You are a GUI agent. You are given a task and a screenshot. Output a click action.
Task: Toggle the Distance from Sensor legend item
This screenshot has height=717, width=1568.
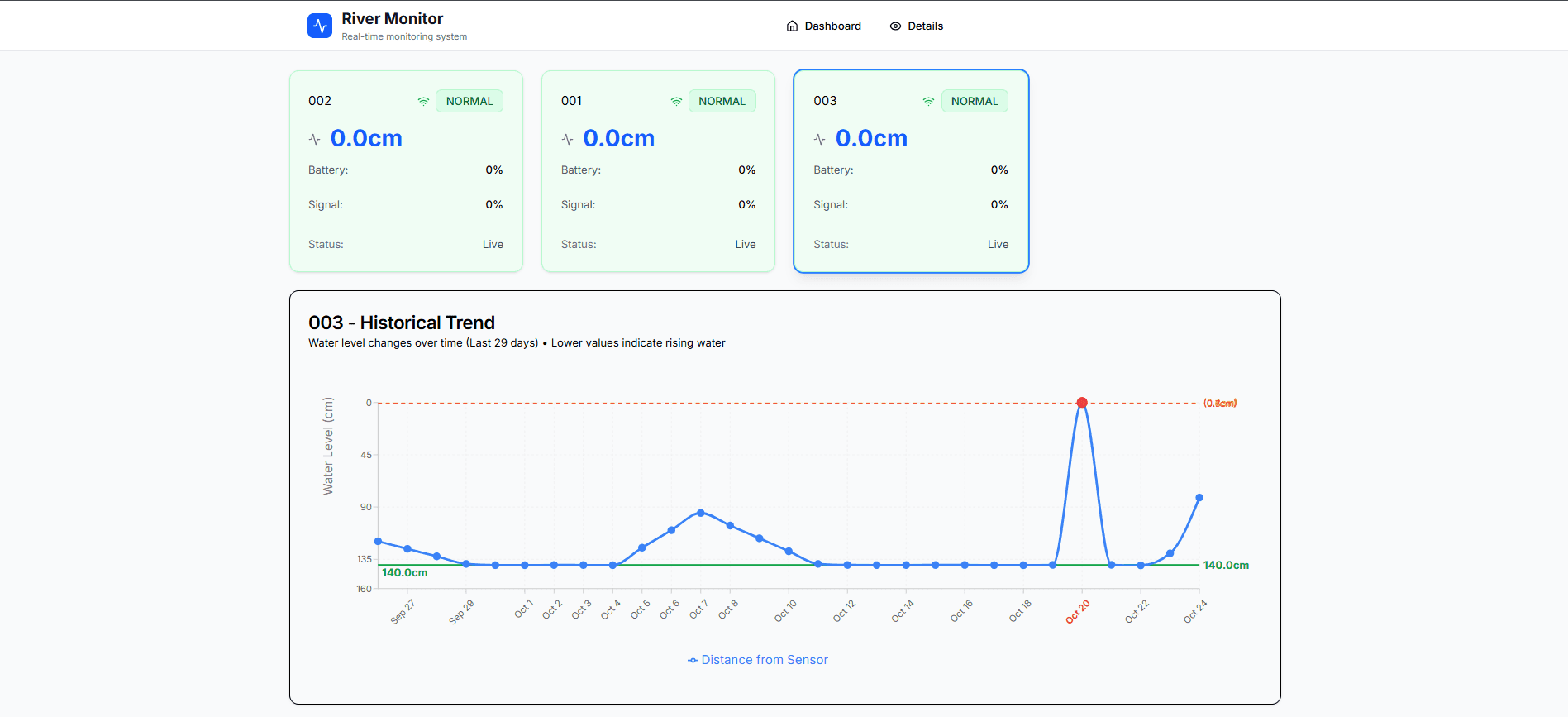coord(758,660)
